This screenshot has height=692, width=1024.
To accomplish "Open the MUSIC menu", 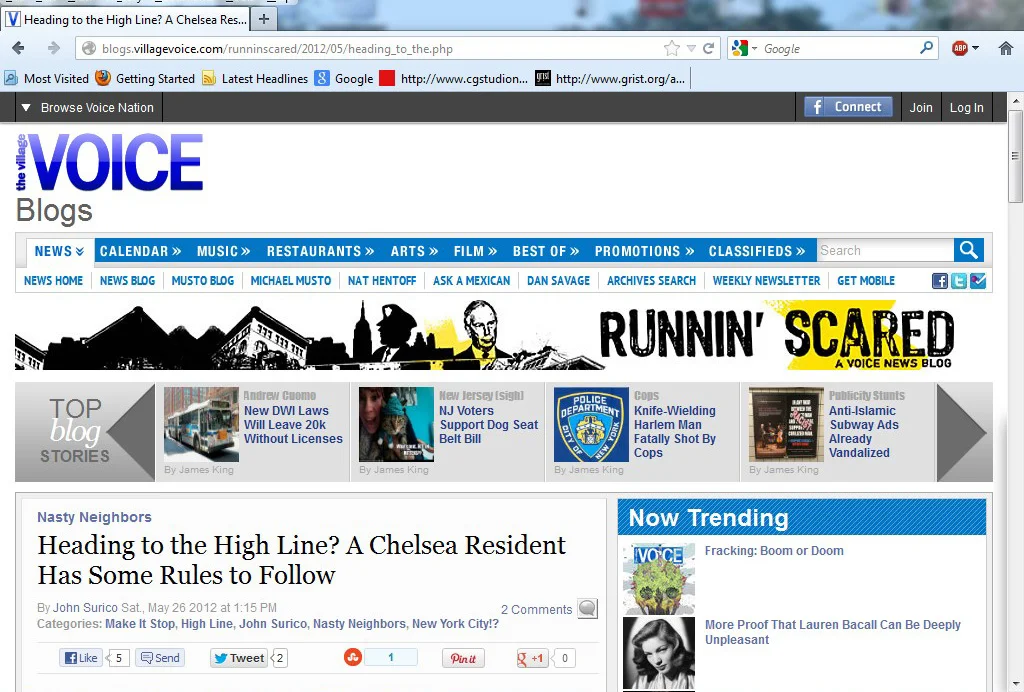I will click(x=223, y=251).
